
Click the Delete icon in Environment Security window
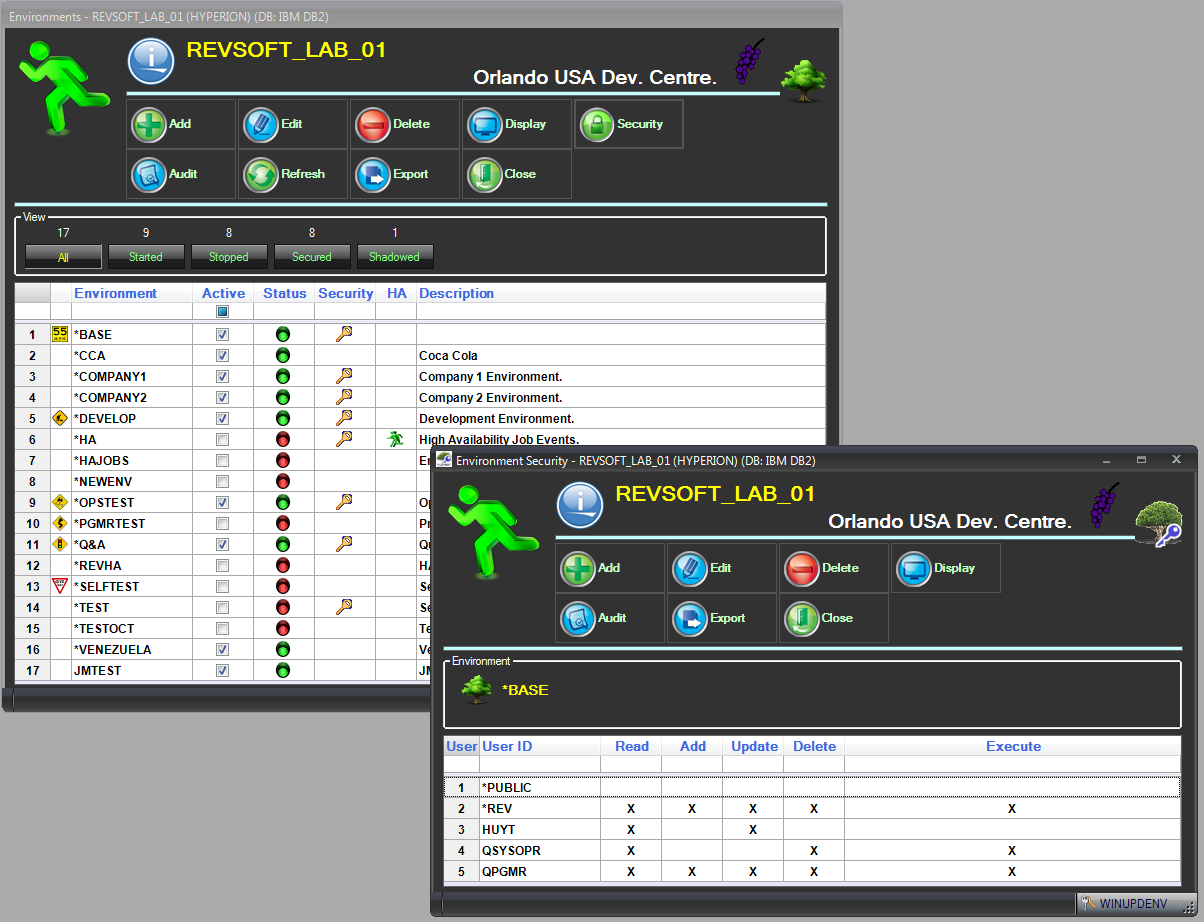[801, 569]
